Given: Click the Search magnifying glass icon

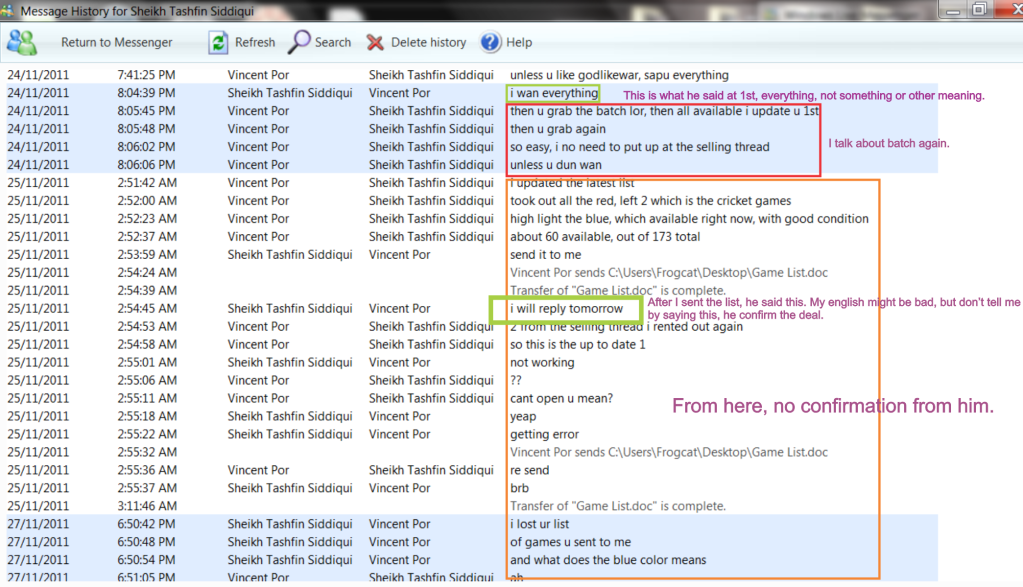Looking at the screenshot, I should (299, 42).
